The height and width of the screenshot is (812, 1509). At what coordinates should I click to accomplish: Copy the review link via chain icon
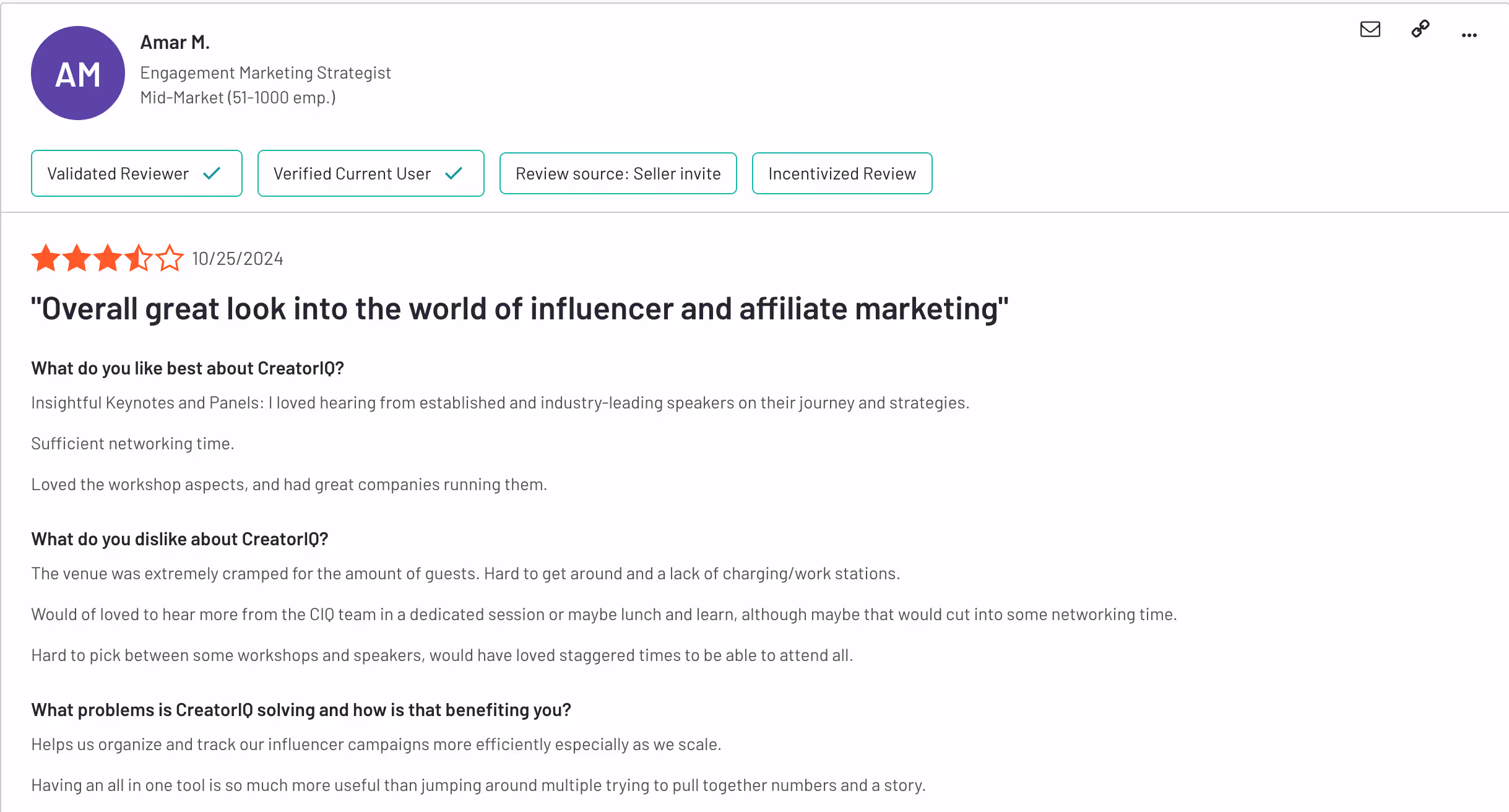1420,29
